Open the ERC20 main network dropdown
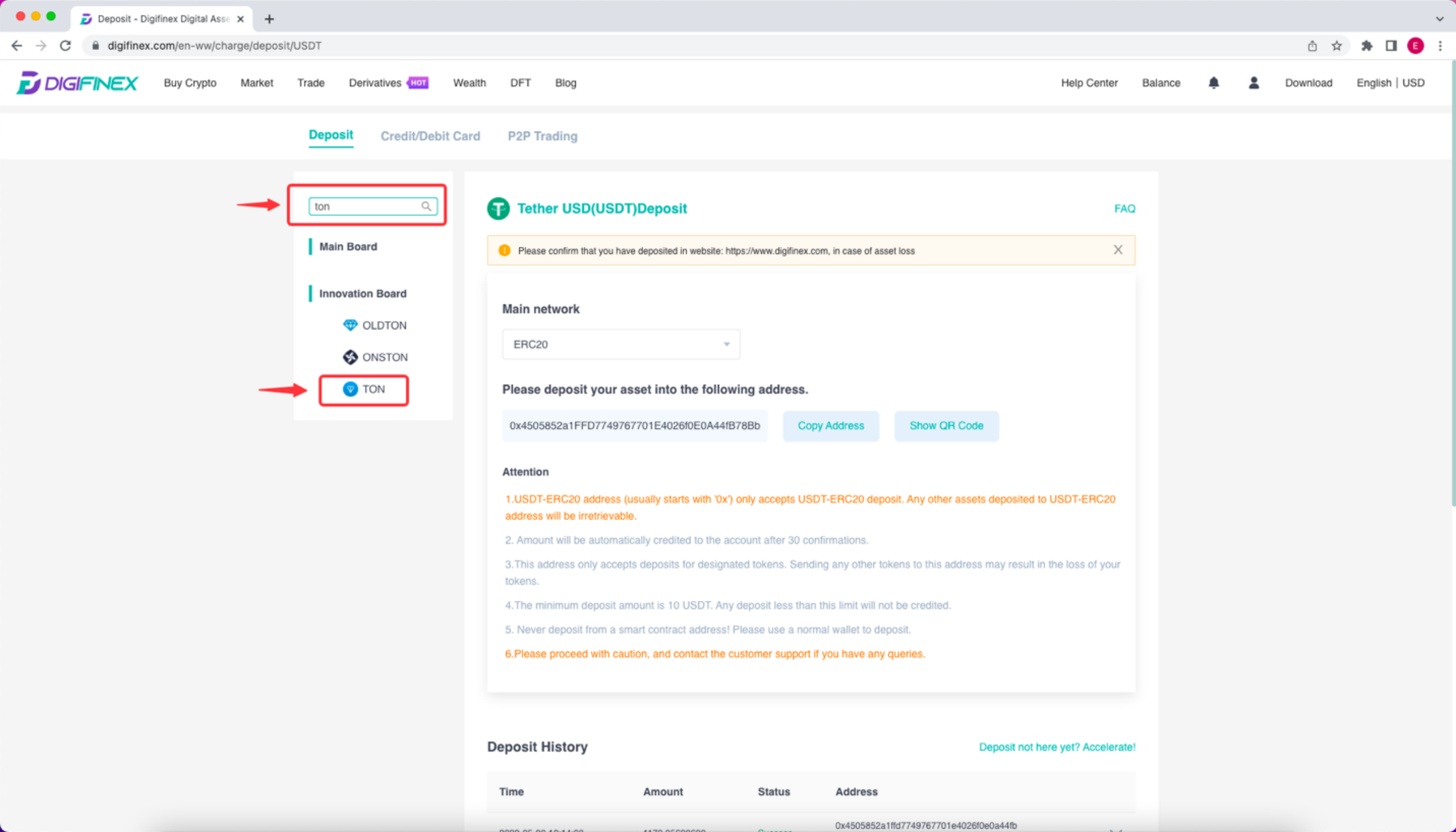The width and height of the screenshot is (1456, 832). pos(621,344)
